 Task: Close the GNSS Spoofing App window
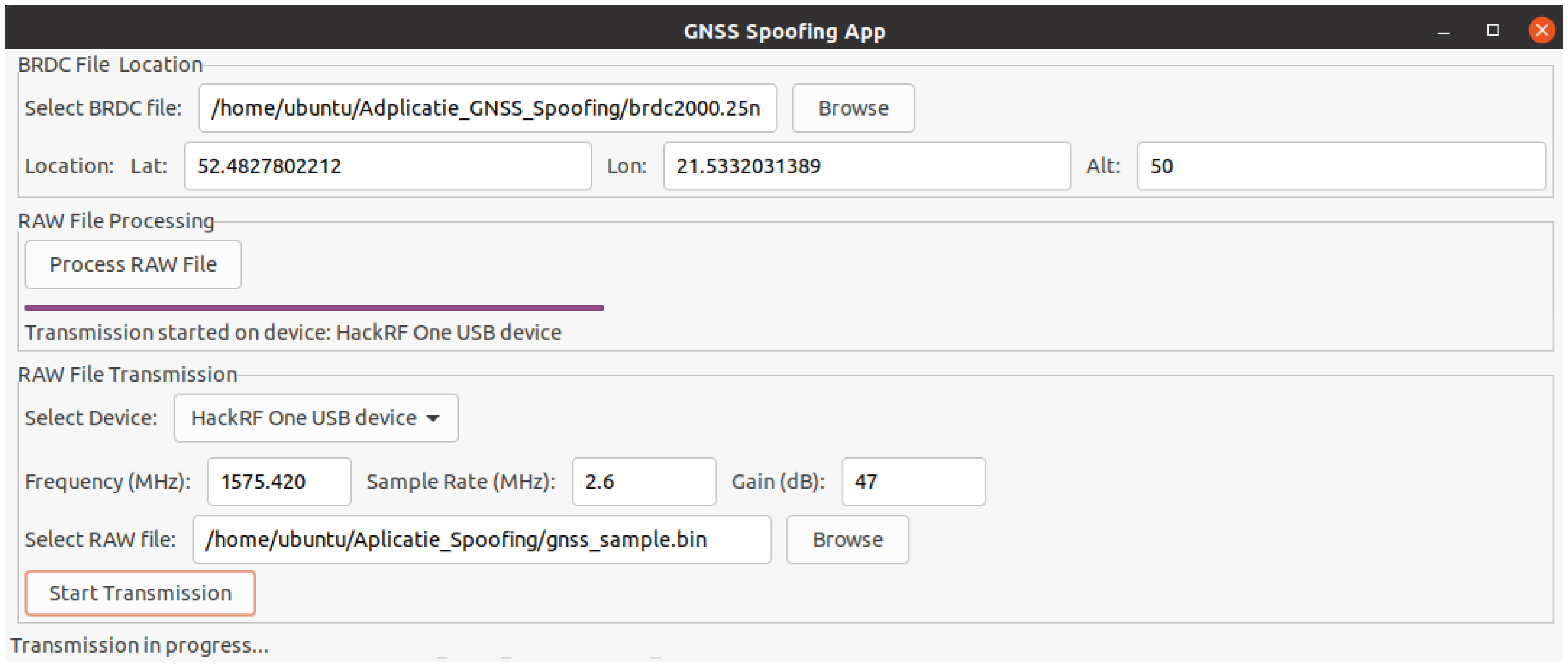(1541, 30)
